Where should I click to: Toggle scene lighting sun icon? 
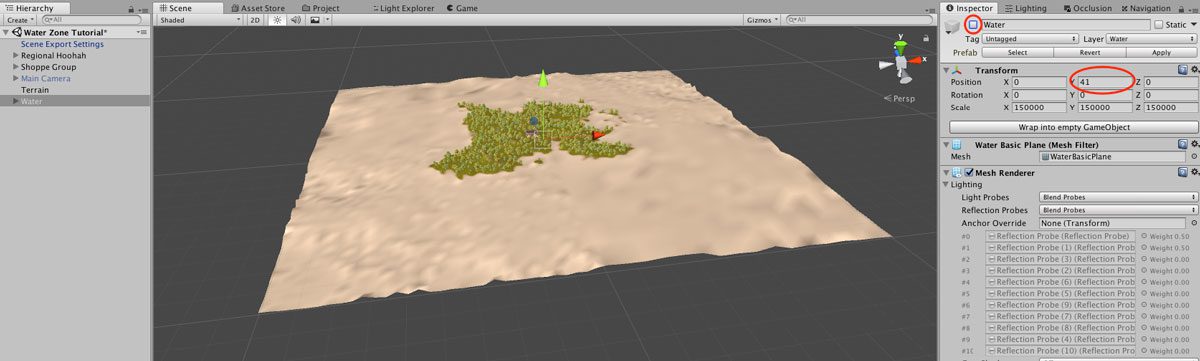[x=278, y=19]
